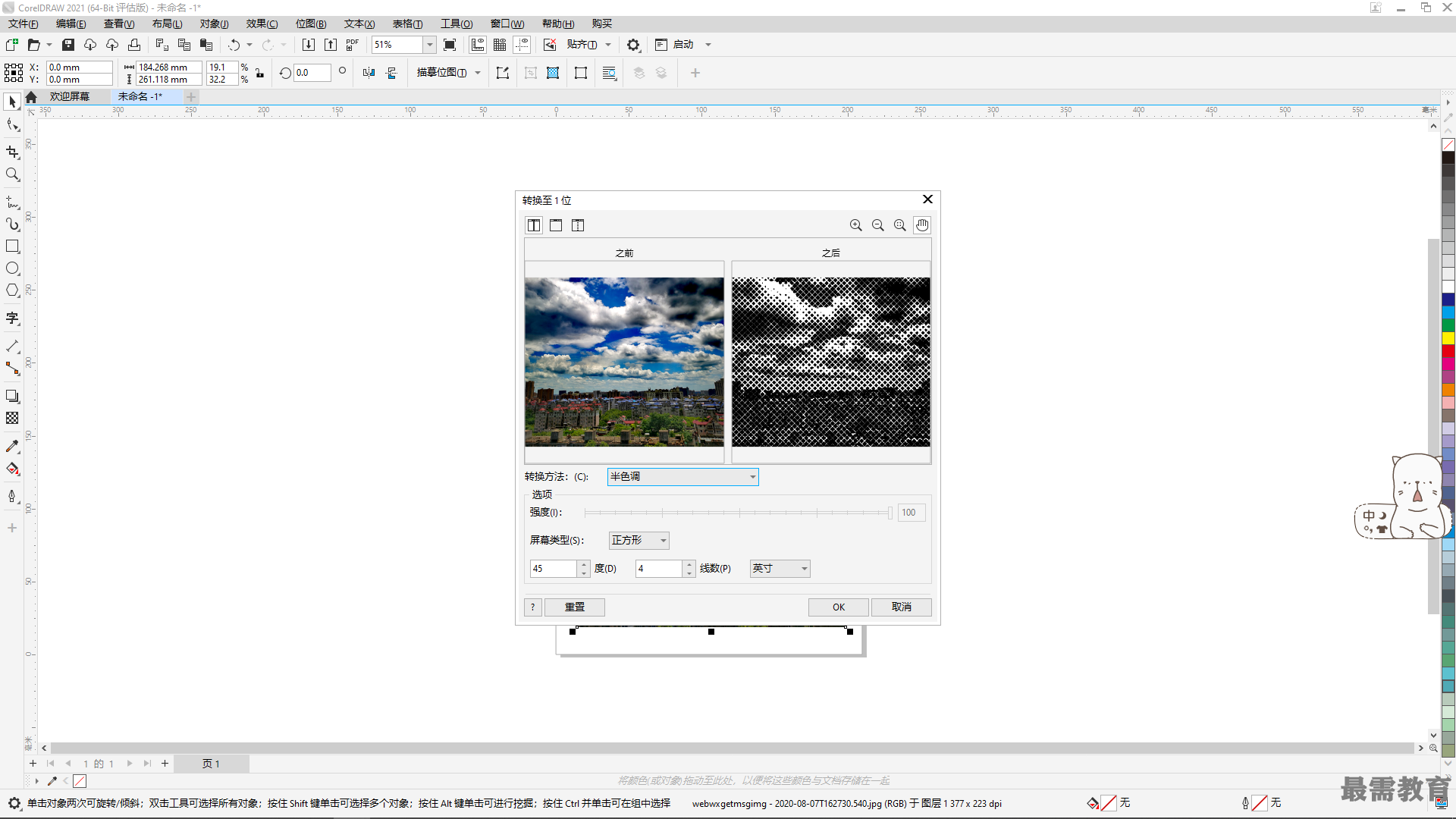Click the 强度 intensity slider

[x=739, y=513]
